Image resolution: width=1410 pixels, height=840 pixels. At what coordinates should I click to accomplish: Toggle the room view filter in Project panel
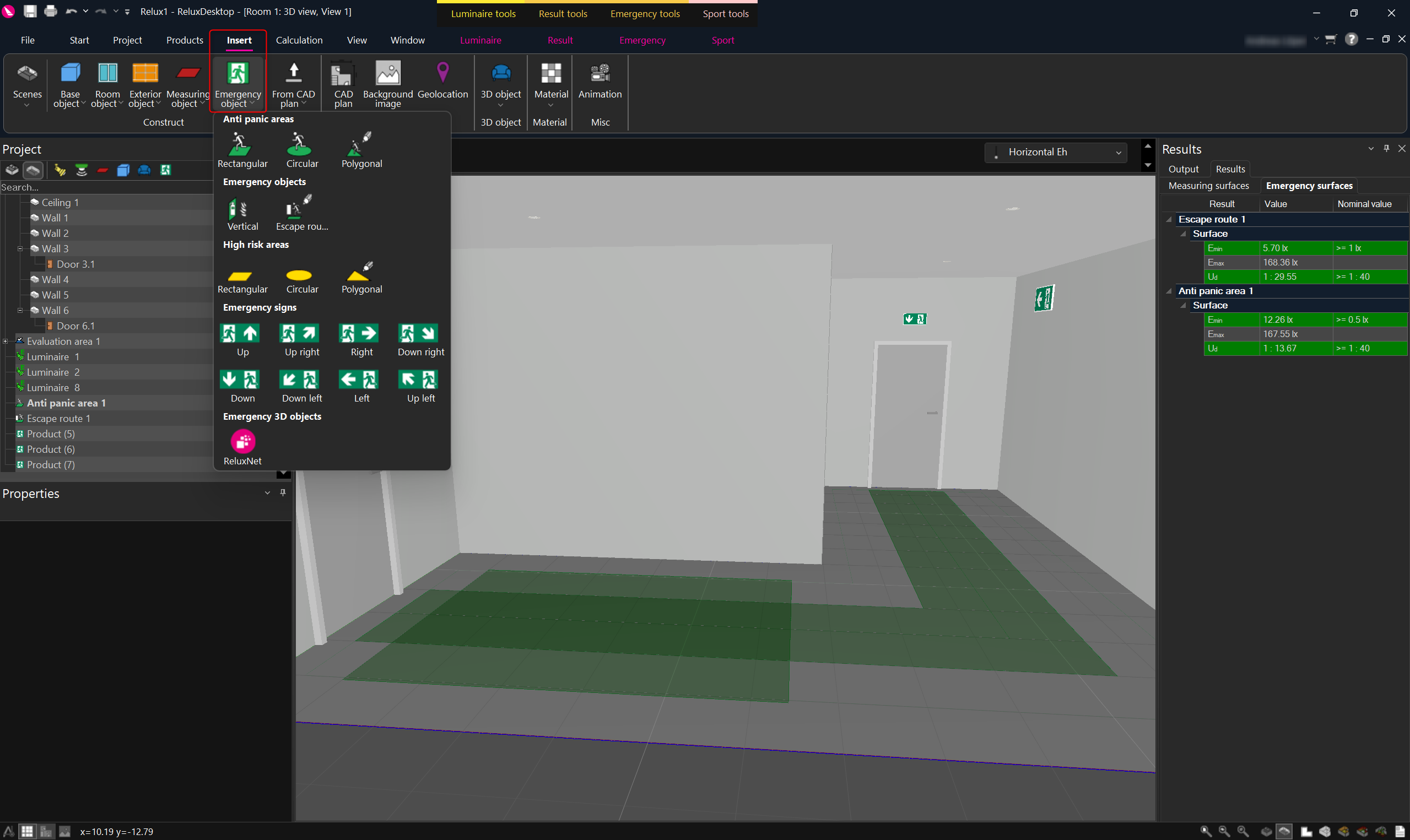pos(33,170)
